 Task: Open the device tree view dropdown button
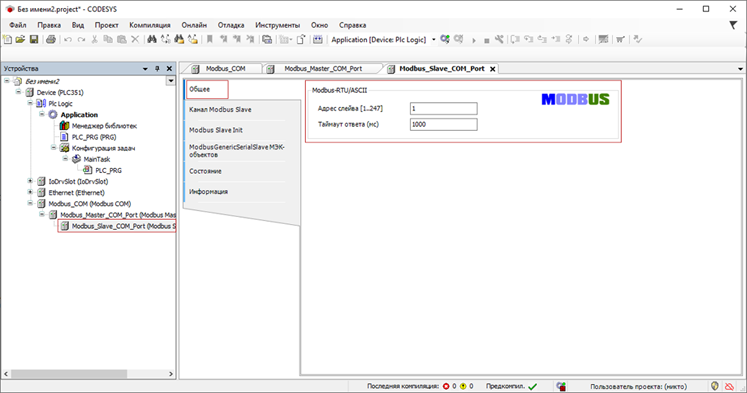(x=171, y=81)
